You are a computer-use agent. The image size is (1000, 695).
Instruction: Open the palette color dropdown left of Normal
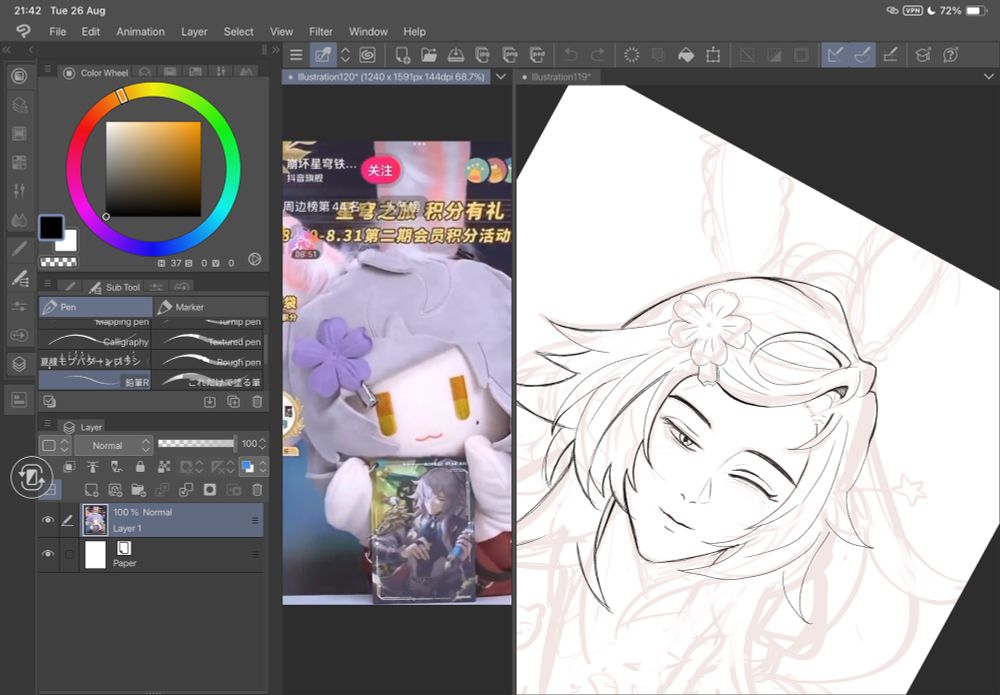coord(55,445)
